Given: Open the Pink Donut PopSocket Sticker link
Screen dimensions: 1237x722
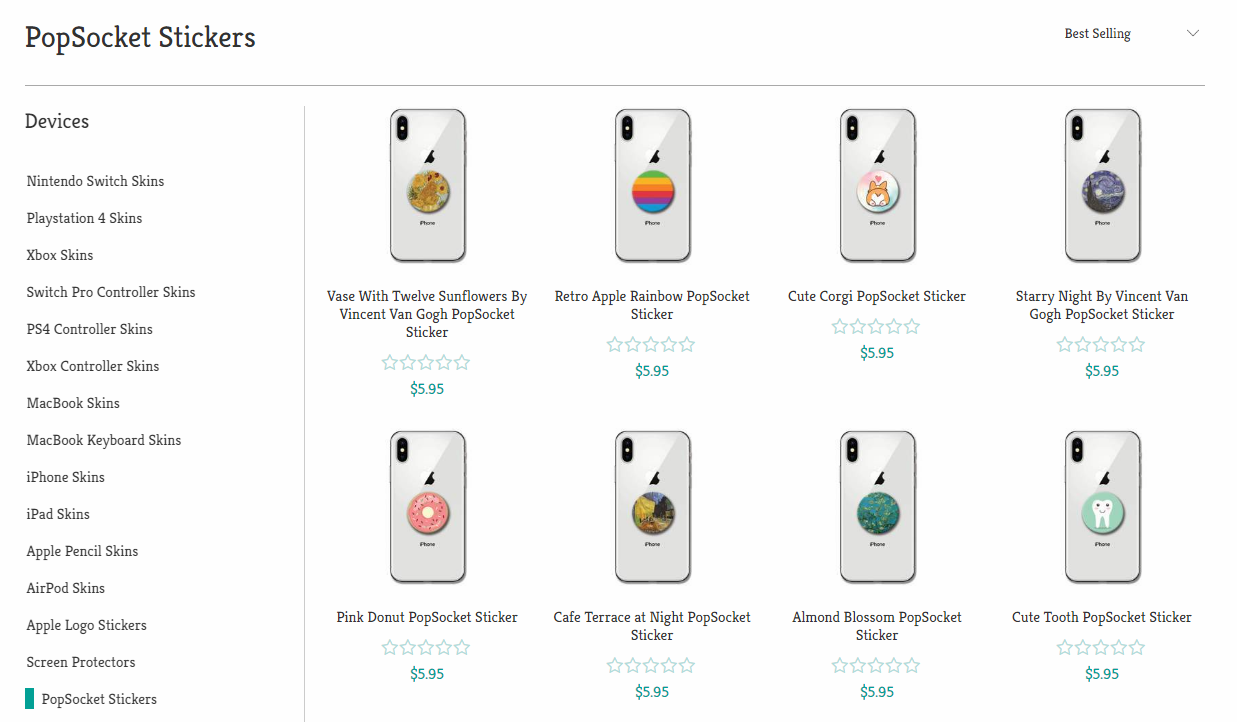Looking at the screenshot, I should 427,617.
